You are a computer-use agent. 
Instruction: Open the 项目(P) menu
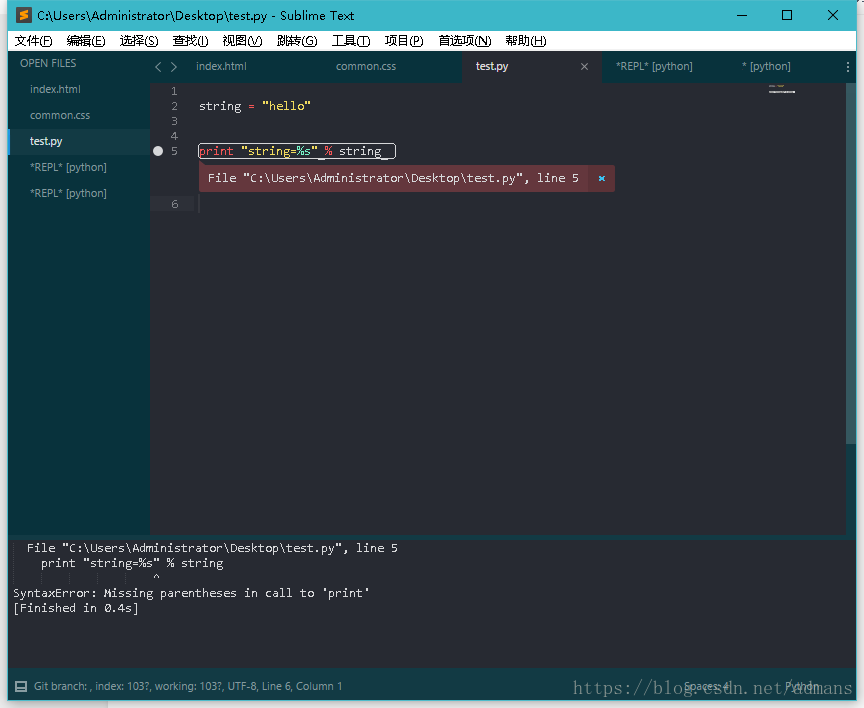click(403, 41)
